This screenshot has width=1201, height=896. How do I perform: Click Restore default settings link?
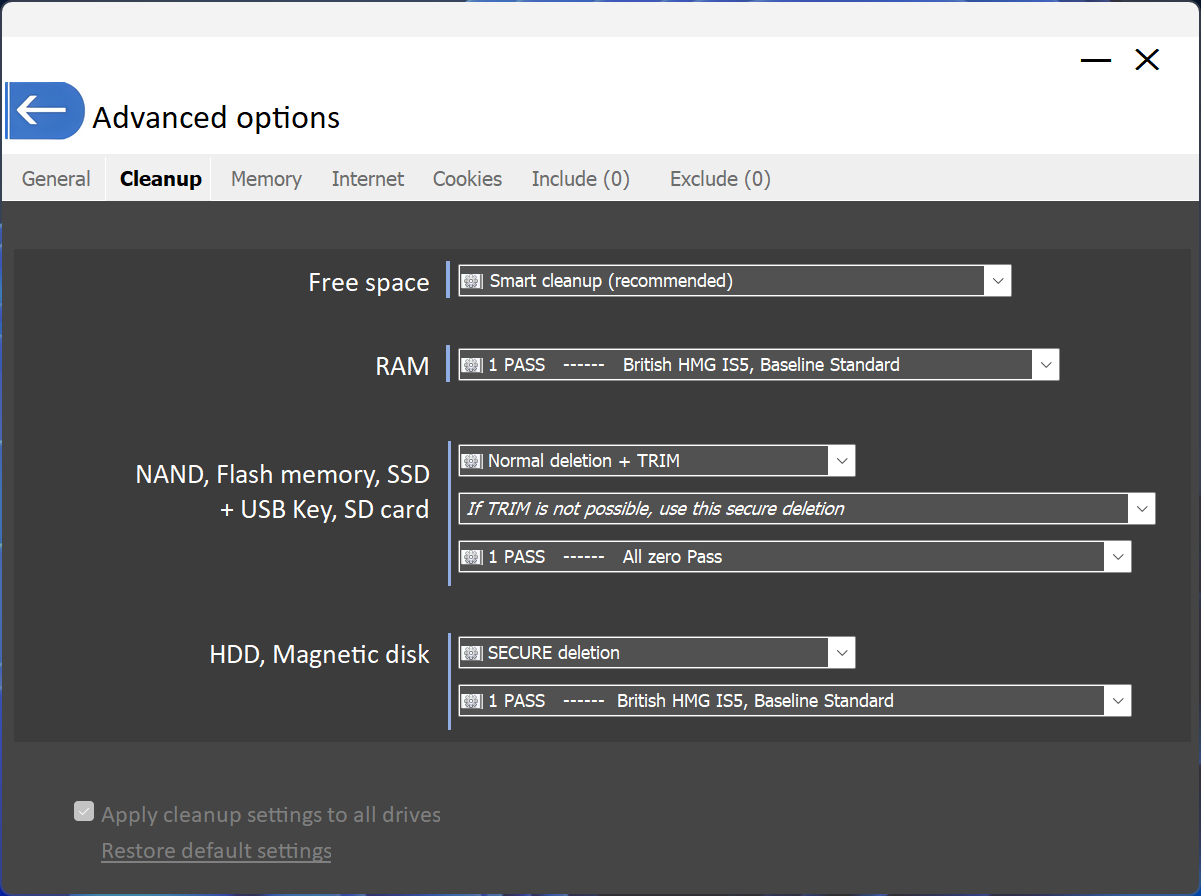(216, 851)
